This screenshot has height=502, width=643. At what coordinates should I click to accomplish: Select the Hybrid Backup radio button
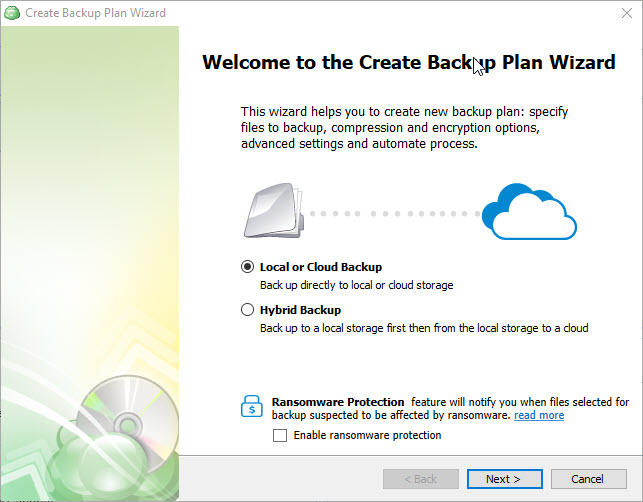tap(247, 310)
